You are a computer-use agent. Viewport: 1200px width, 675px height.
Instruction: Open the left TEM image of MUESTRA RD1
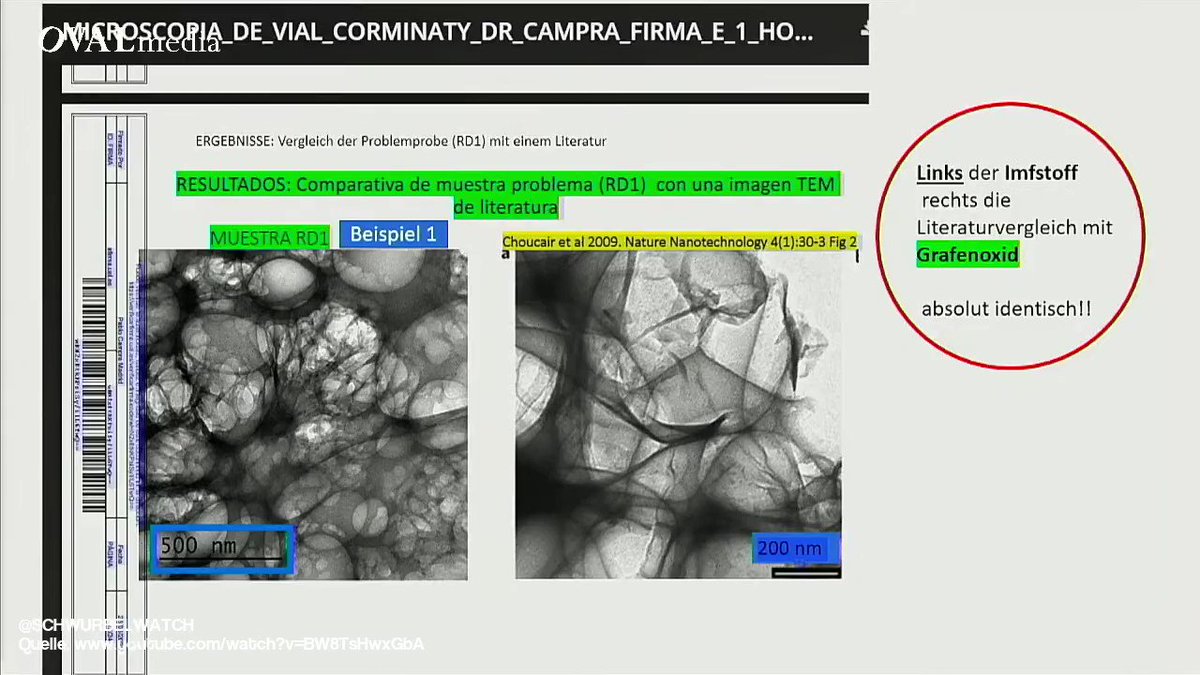coord(303,414)
